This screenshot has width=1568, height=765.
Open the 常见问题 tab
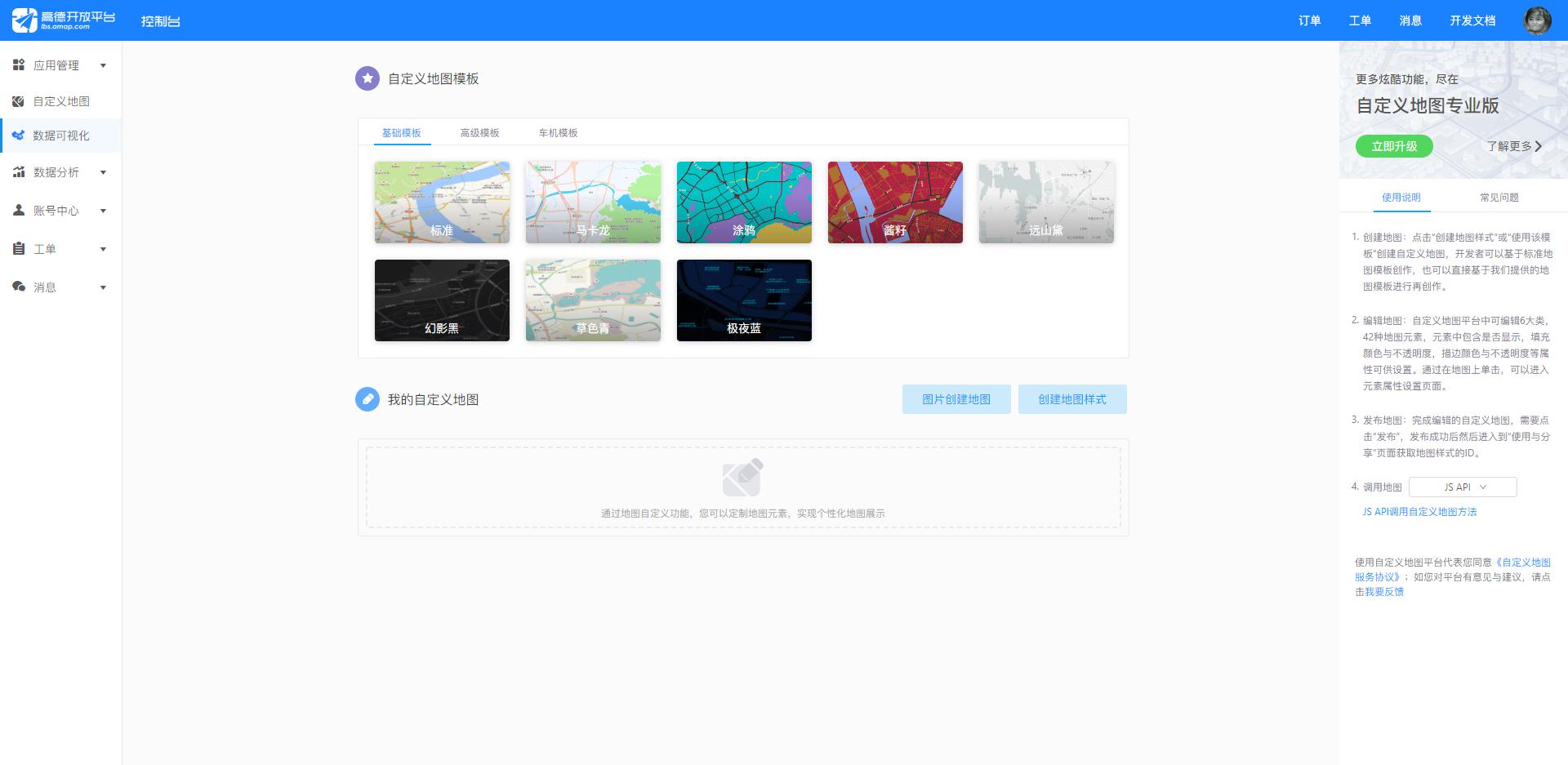[1499, 197]
